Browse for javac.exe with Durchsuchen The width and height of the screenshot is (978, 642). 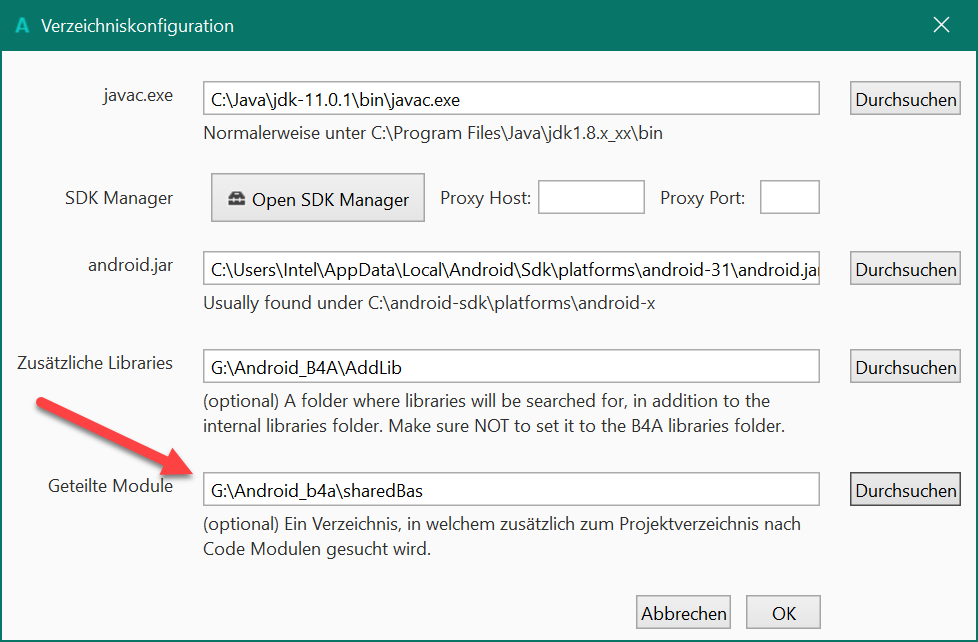click(906, 99)
